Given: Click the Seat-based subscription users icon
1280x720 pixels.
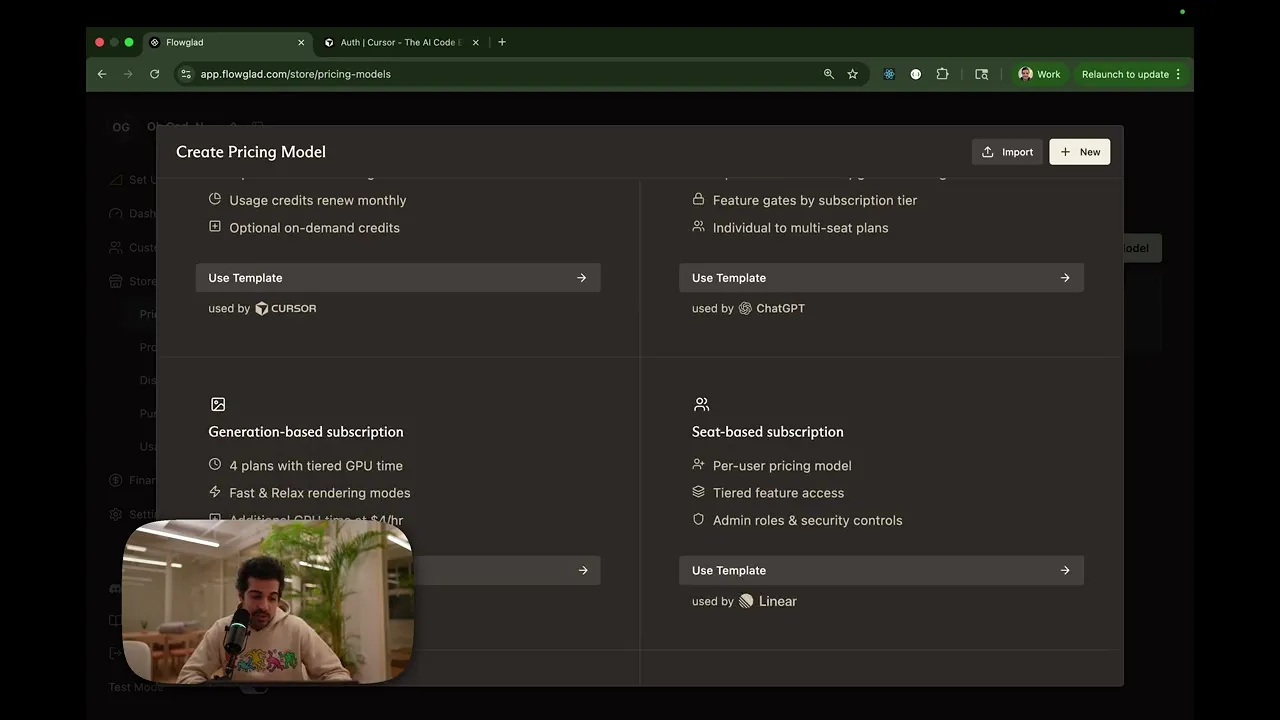Looking at the screenshot, I should (701, 405).
